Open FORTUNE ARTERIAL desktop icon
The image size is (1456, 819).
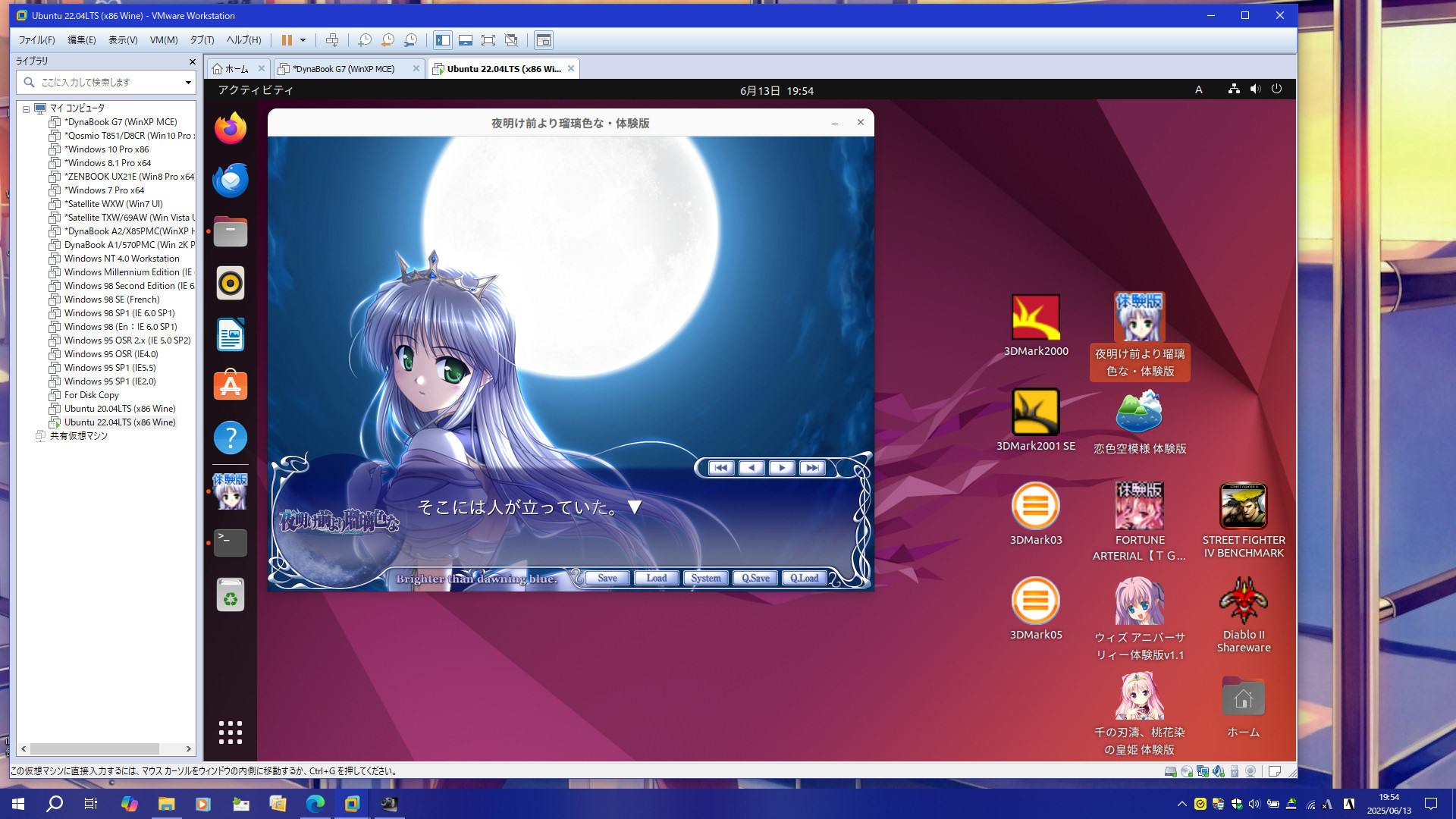[1140, 522]
